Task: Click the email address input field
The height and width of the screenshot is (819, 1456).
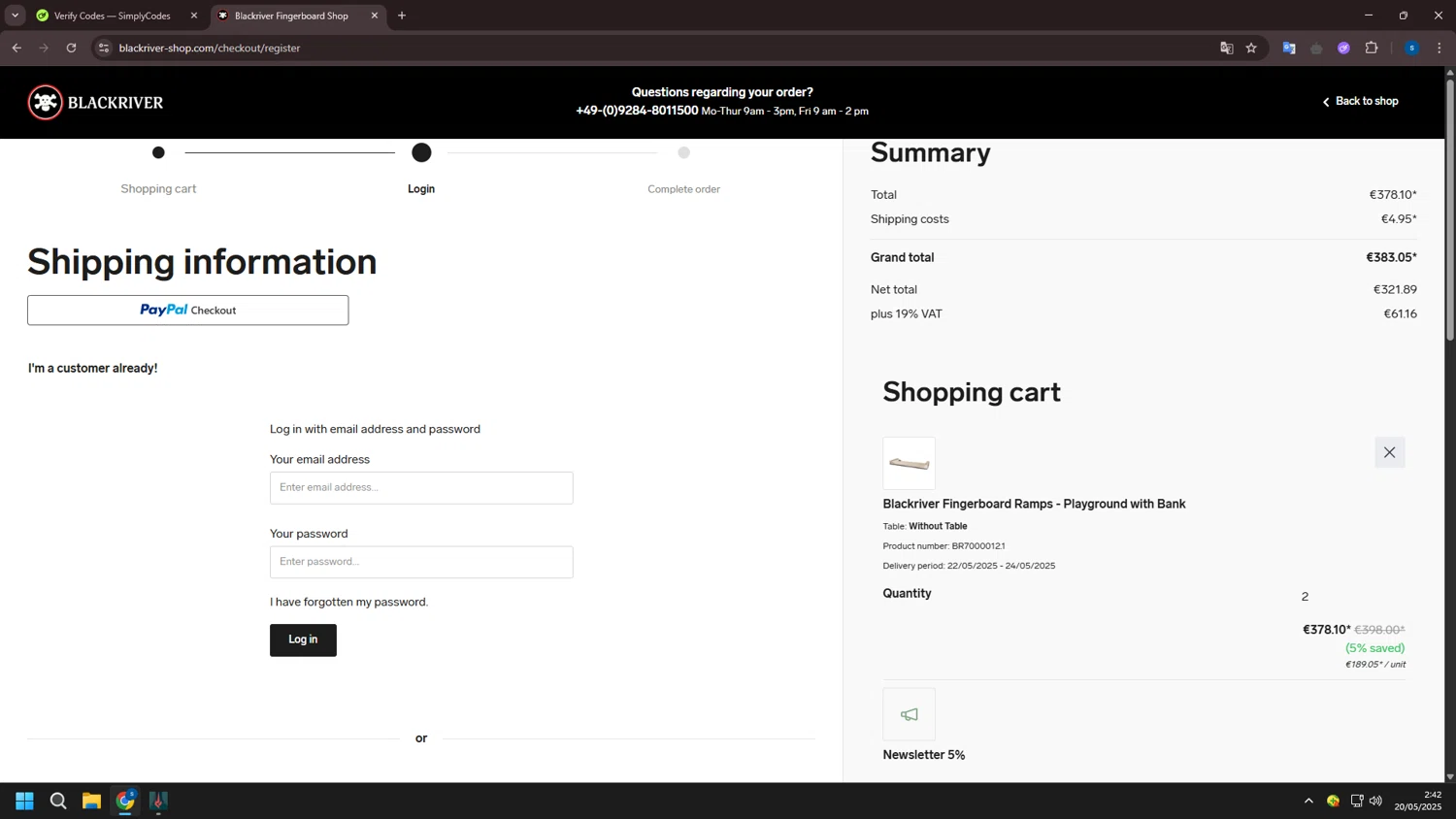Action: coord(421,487)
